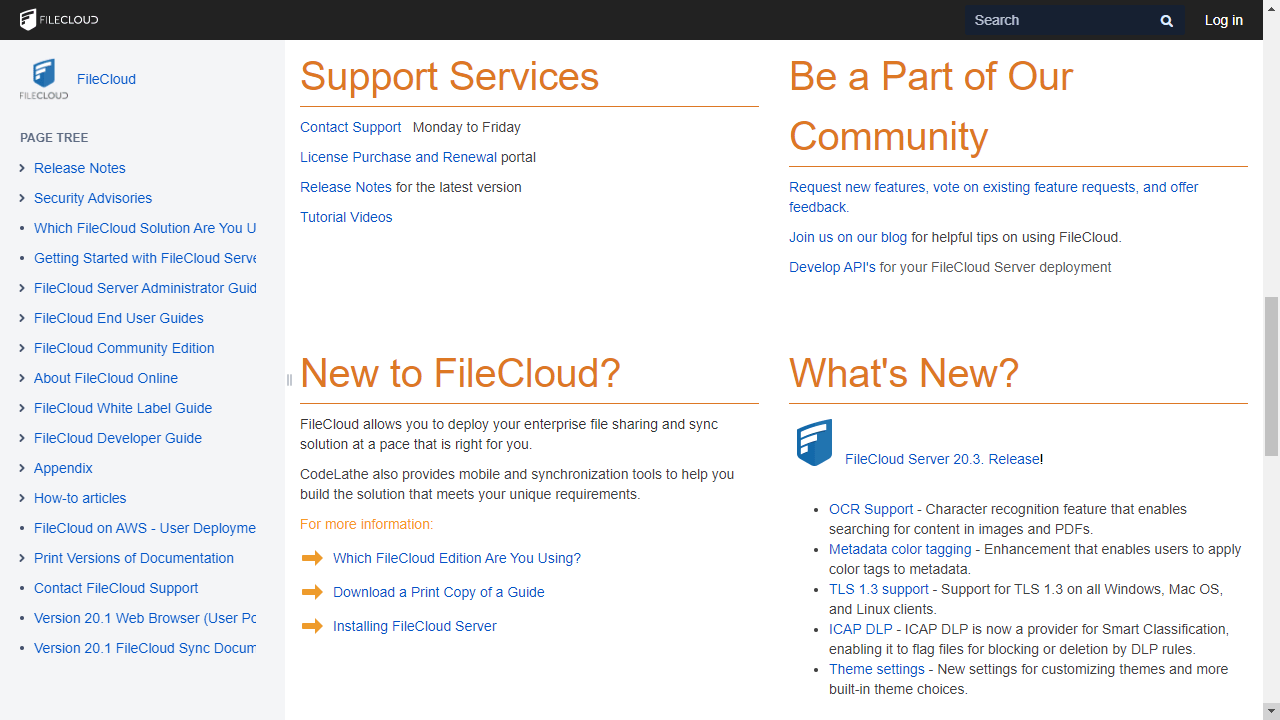
Task: Open the OCR Support link
Action: (x=871, y=509)
